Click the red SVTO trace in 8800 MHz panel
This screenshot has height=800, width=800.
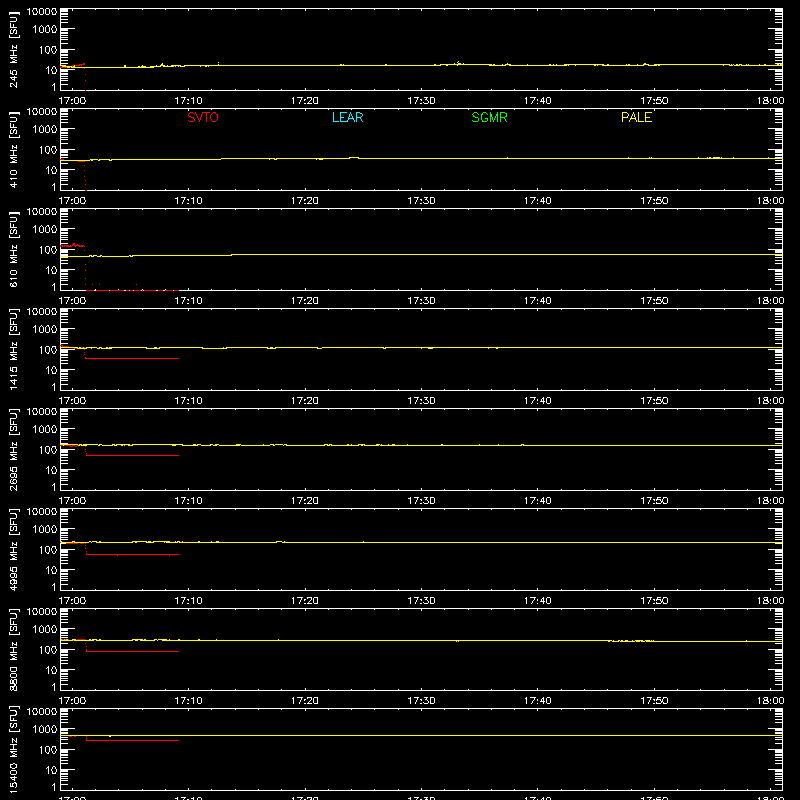click(133, 652)
